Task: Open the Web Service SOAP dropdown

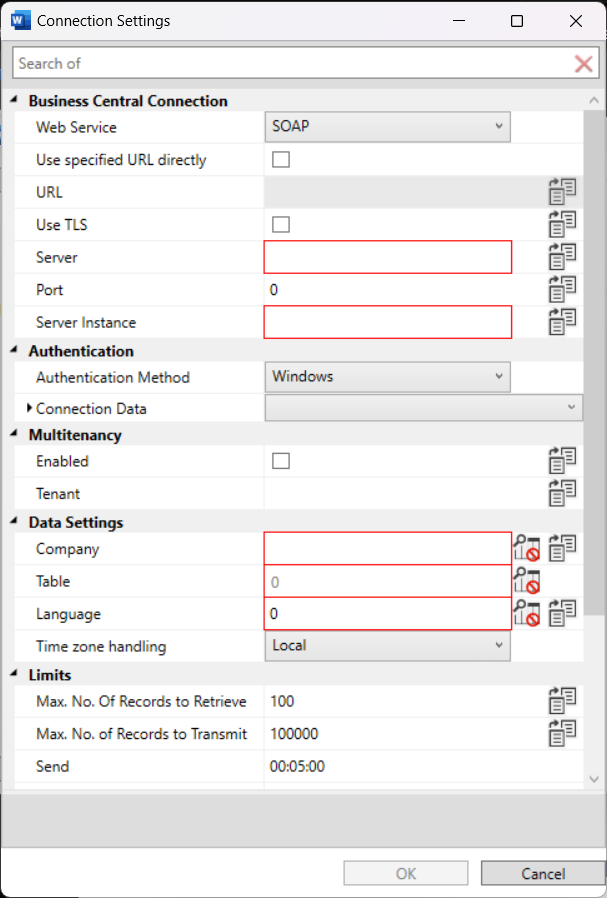Action: 388,127
